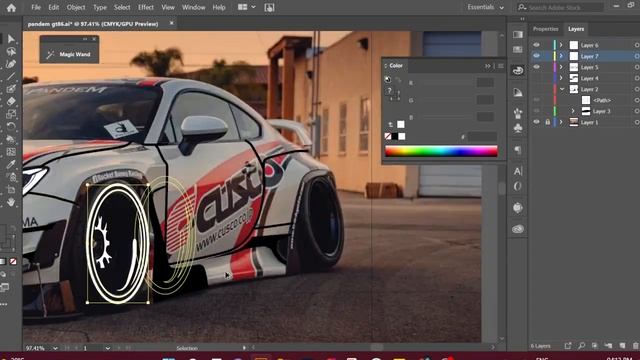This screenshot has width=640, height=360.
Task: Locate object using Layers magnifier icon
Action: pyautogui.click(x=581, y=346)
